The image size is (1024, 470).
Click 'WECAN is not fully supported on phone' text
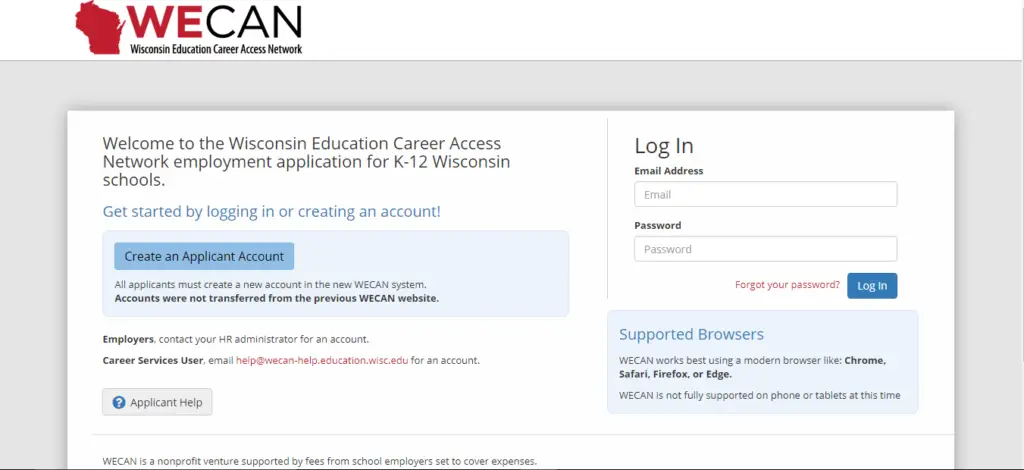760,395
